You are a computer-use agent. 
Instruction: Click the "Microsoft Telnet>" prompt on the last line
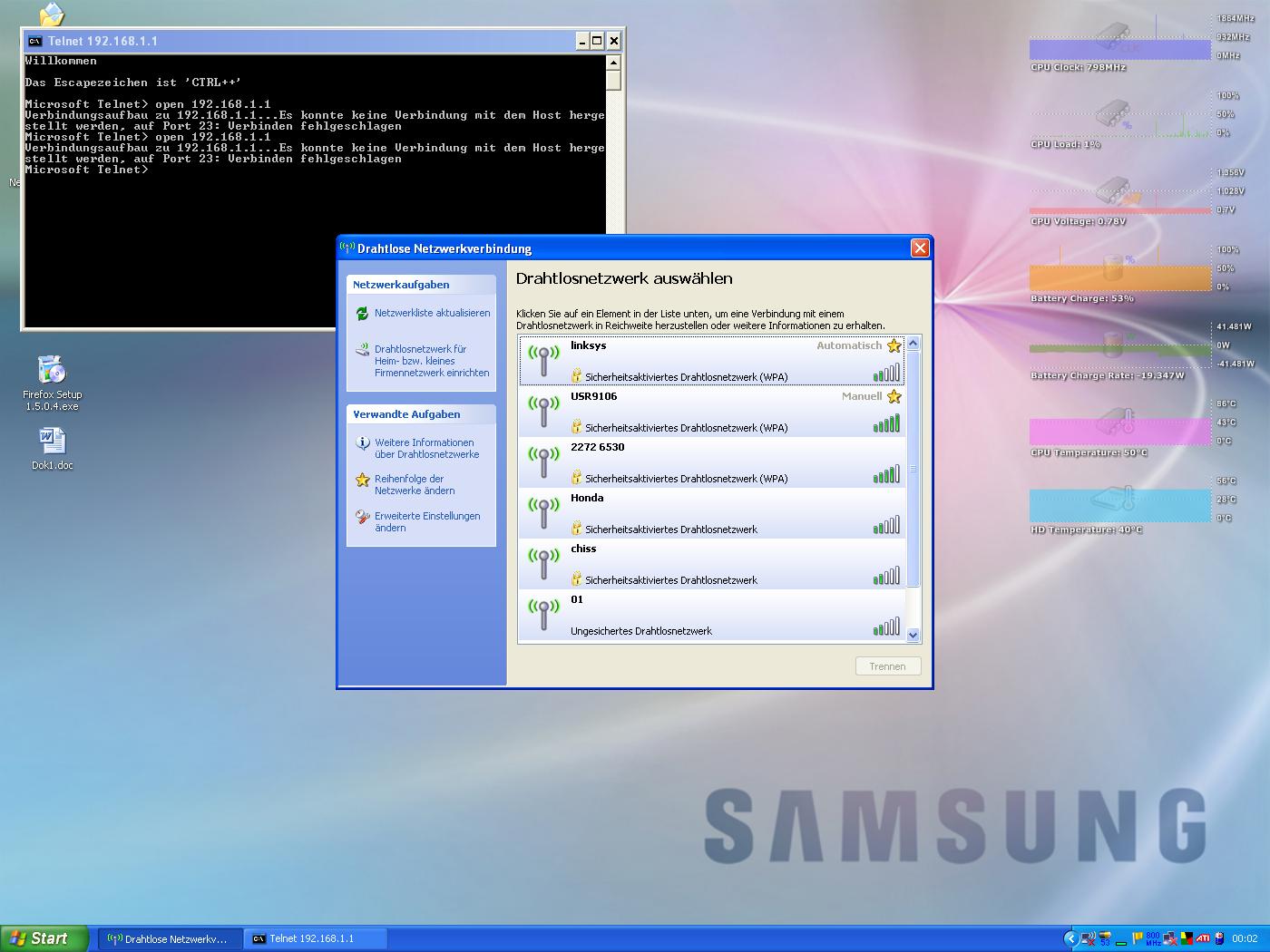86,170
